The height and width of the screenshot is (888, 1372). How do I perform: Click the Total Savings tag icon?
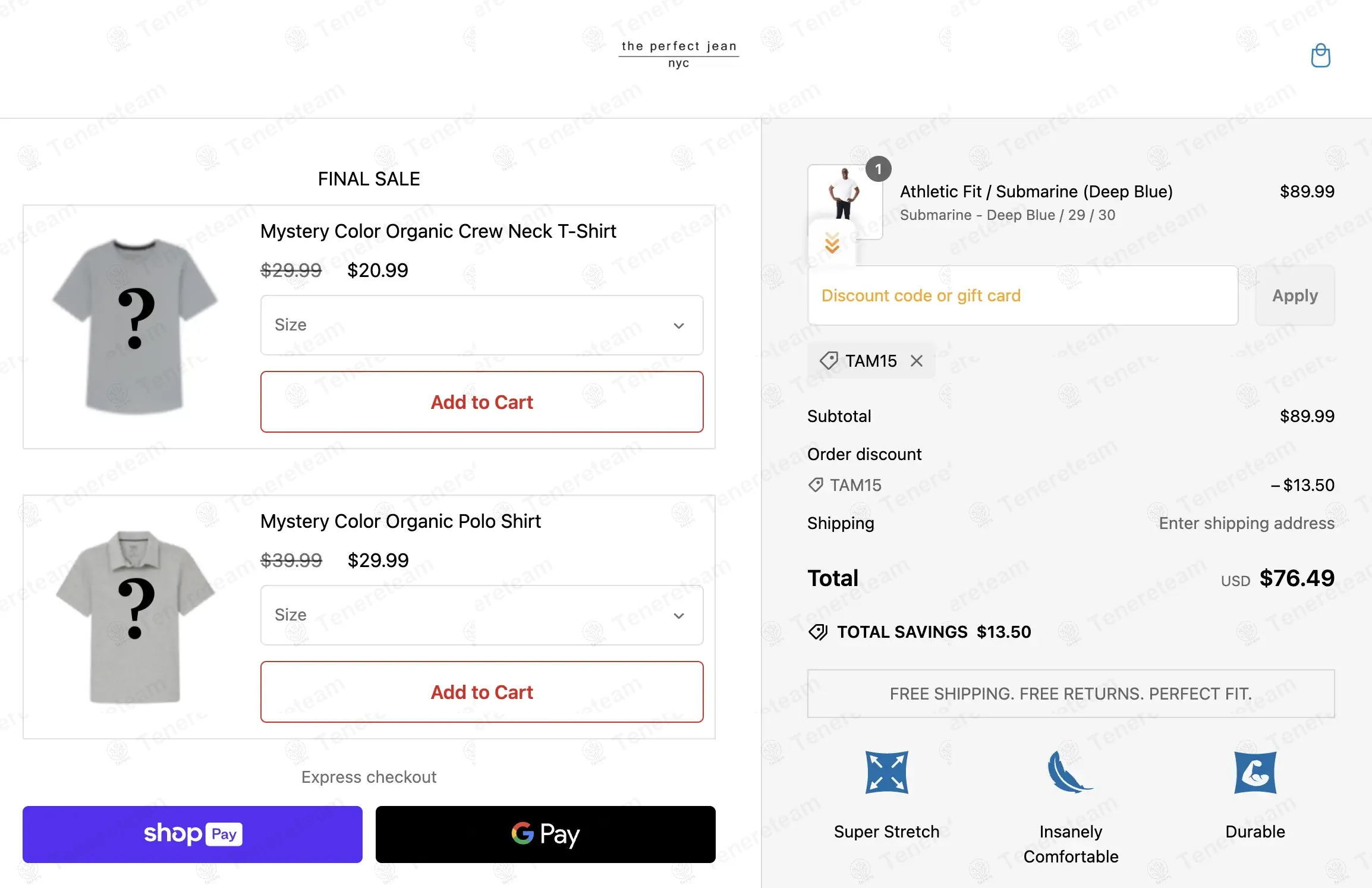click(x=818, y=632)
